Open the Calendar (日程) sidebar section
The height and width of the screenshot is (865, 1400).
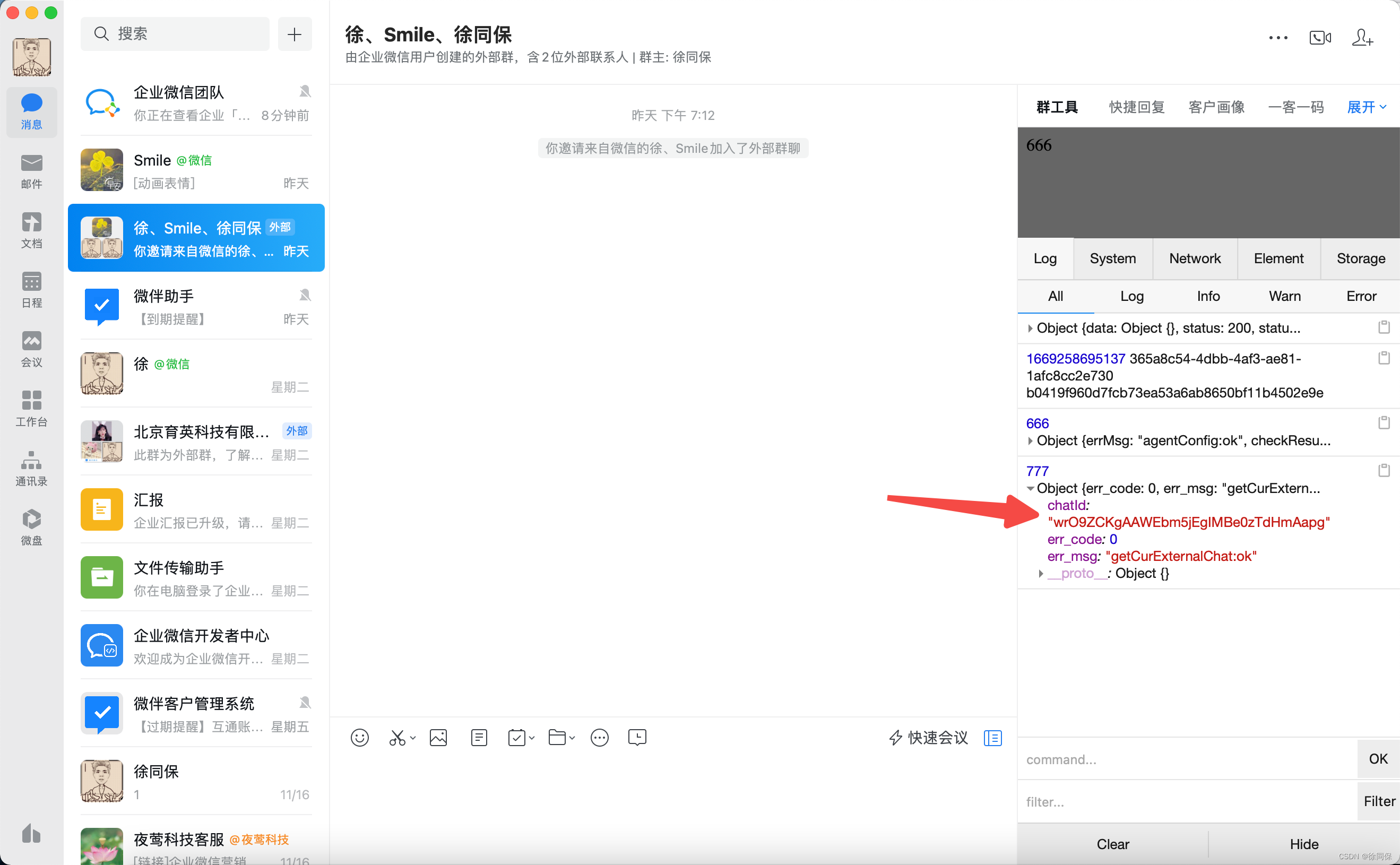[31, 290]
